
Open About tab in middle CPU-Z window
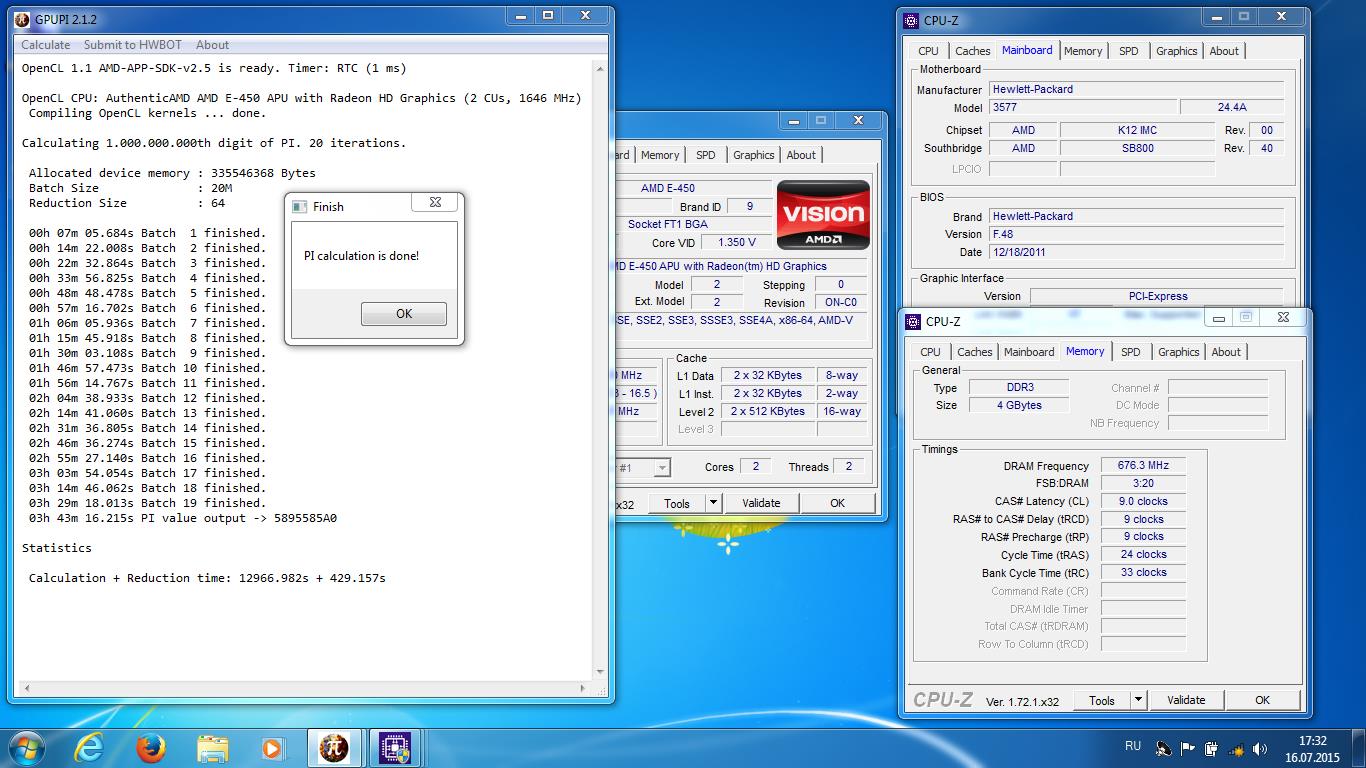coord(801,155)
